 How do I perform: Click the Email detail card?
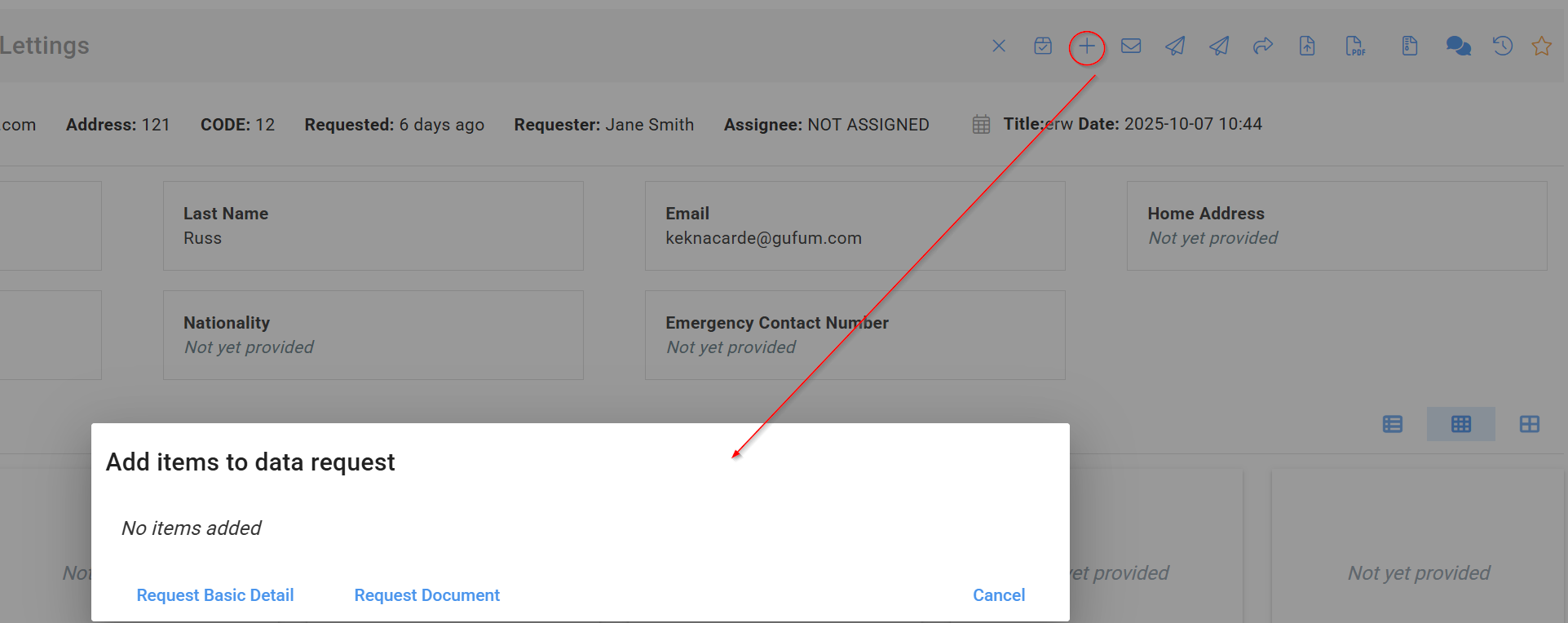(855, 226)
